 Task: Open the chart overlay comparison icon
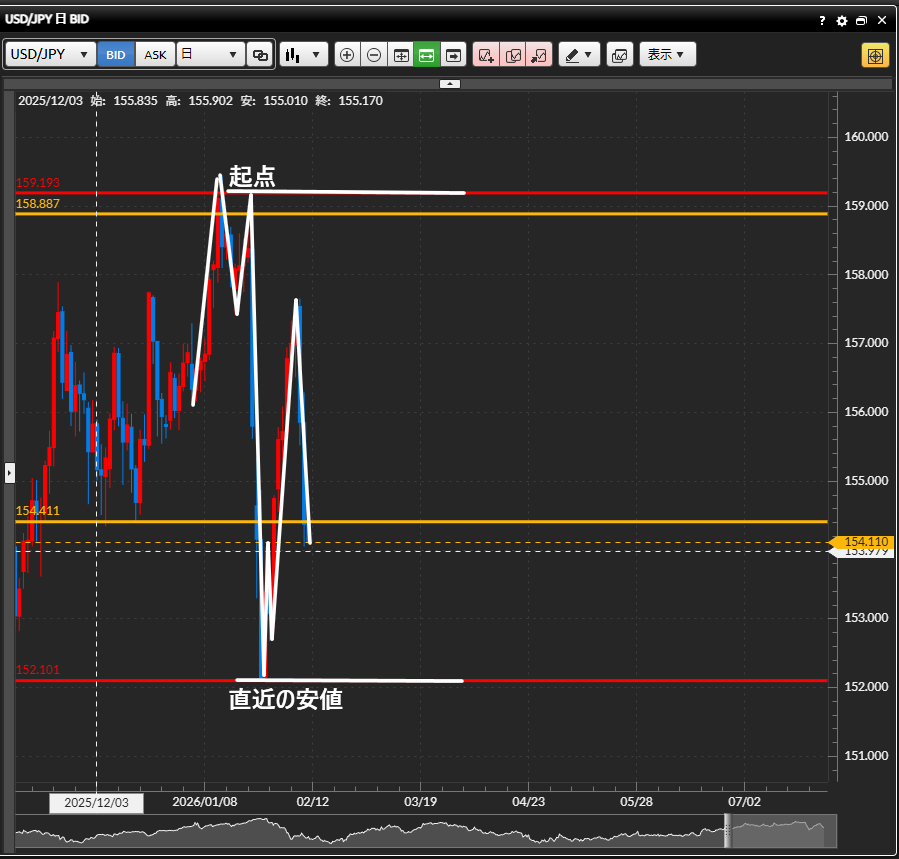(620, 55)
